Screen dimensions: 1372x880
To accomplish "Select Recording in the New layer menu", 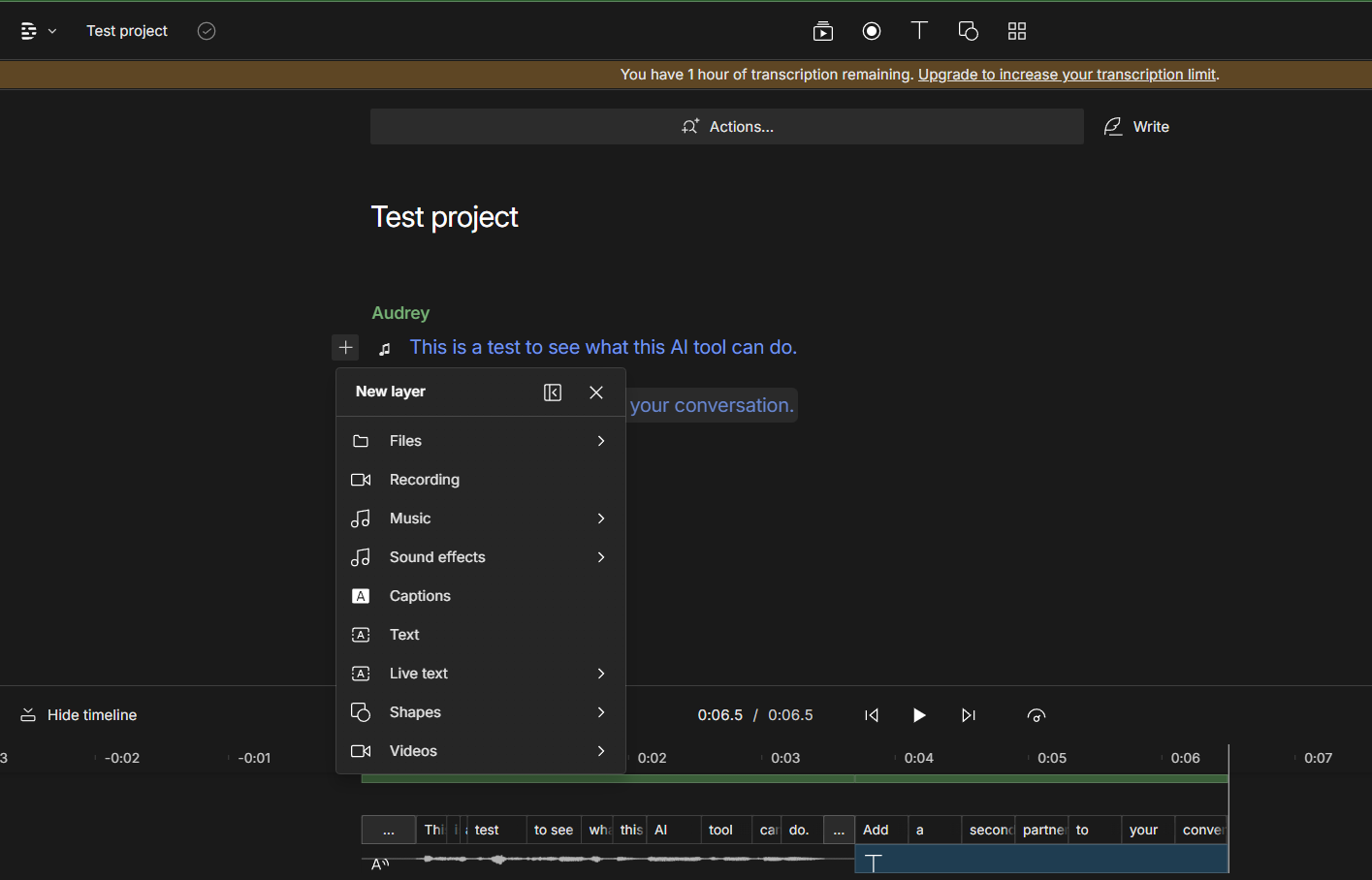I will click(x=424, y=480).
